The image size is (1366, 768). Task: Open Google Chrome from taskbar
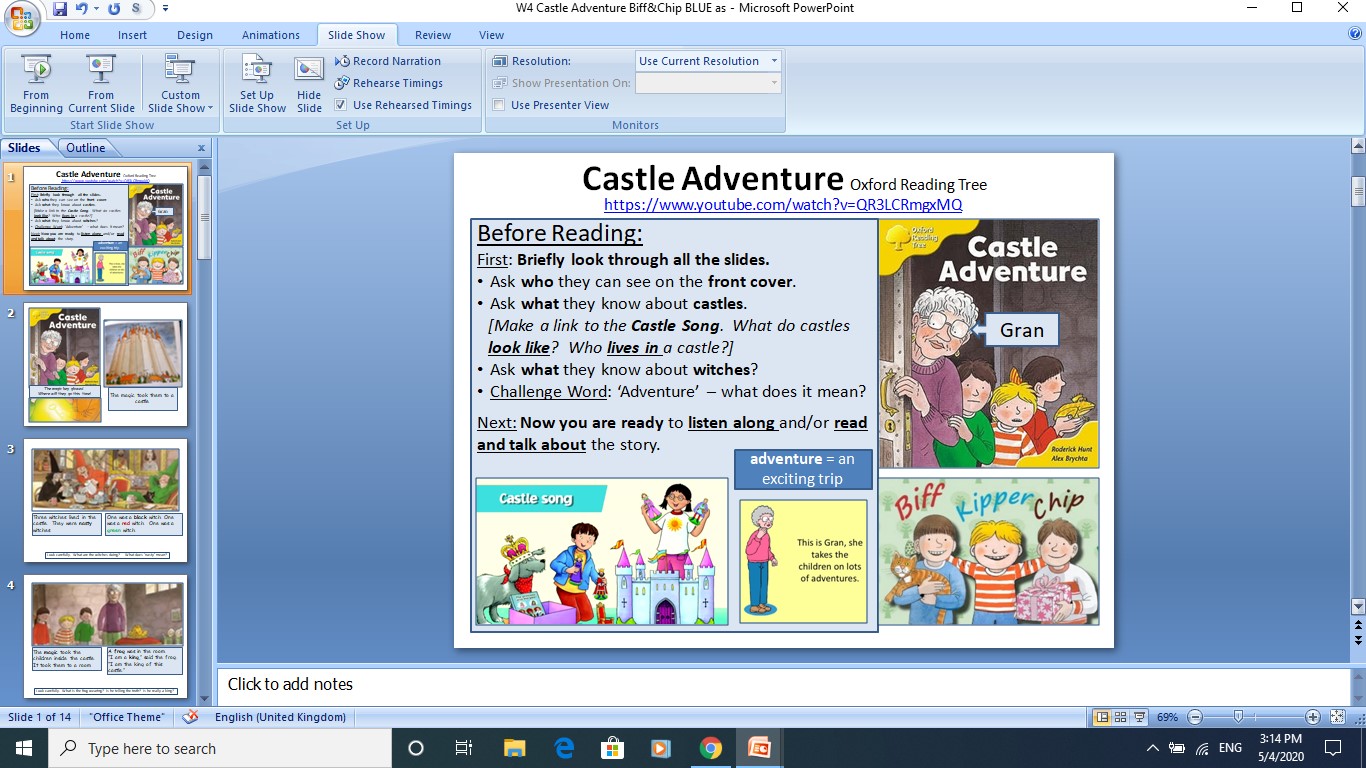coord(711,748)
